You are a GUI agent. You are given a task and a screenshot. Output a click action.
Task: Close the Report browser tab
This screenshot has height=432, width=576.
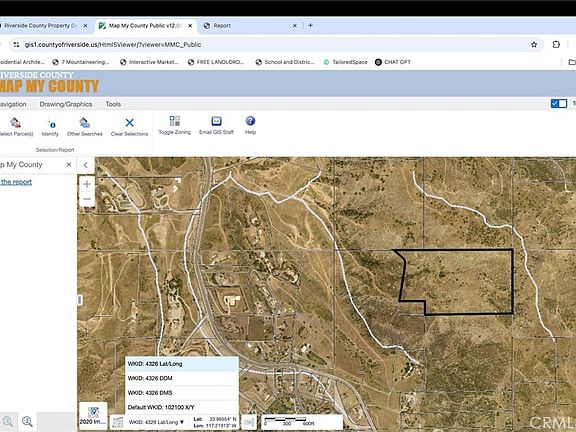pyautogui.click(x=295, y=26)
